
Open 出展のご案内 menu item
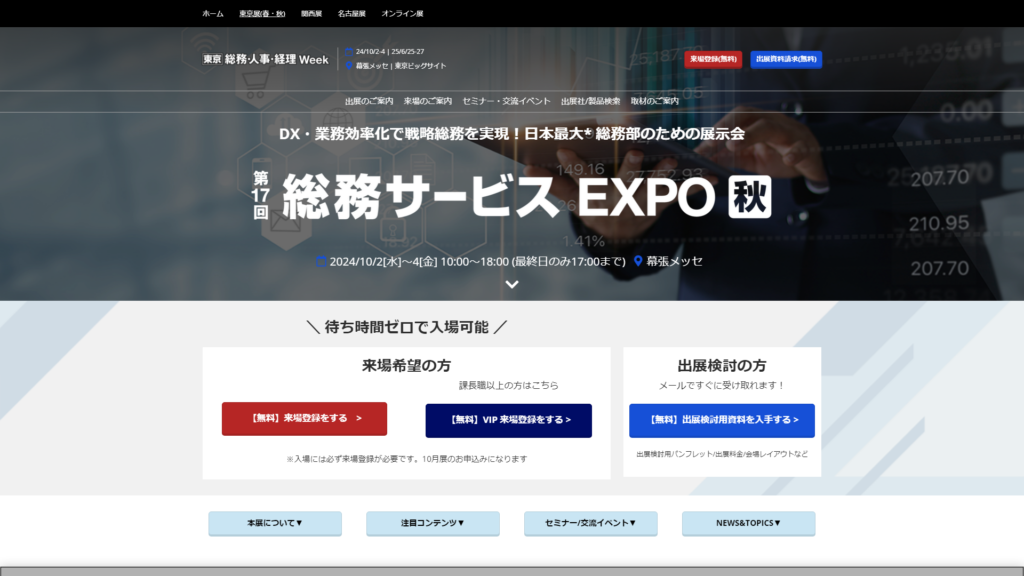click(x=369, y=101)
